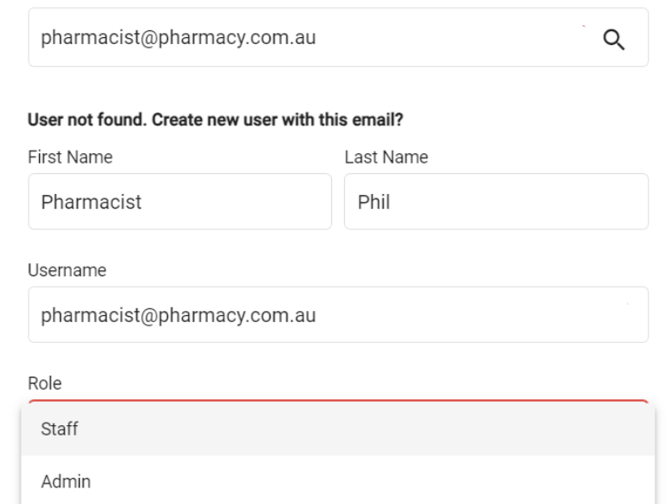Screen dimensions: 670x504
Task: Select Staff from the Role list
Action: tap(59, 429)
